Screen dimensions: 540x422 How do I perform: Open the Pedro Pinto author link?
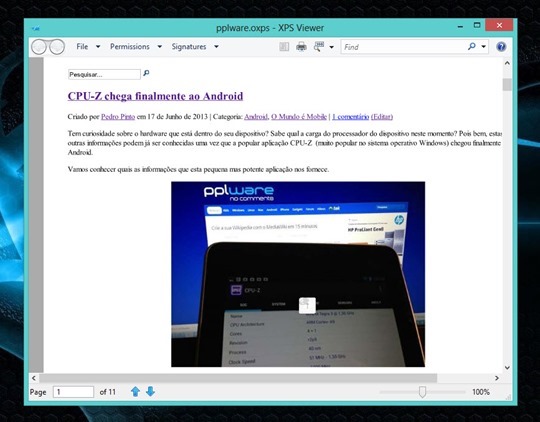pos(118,116)
